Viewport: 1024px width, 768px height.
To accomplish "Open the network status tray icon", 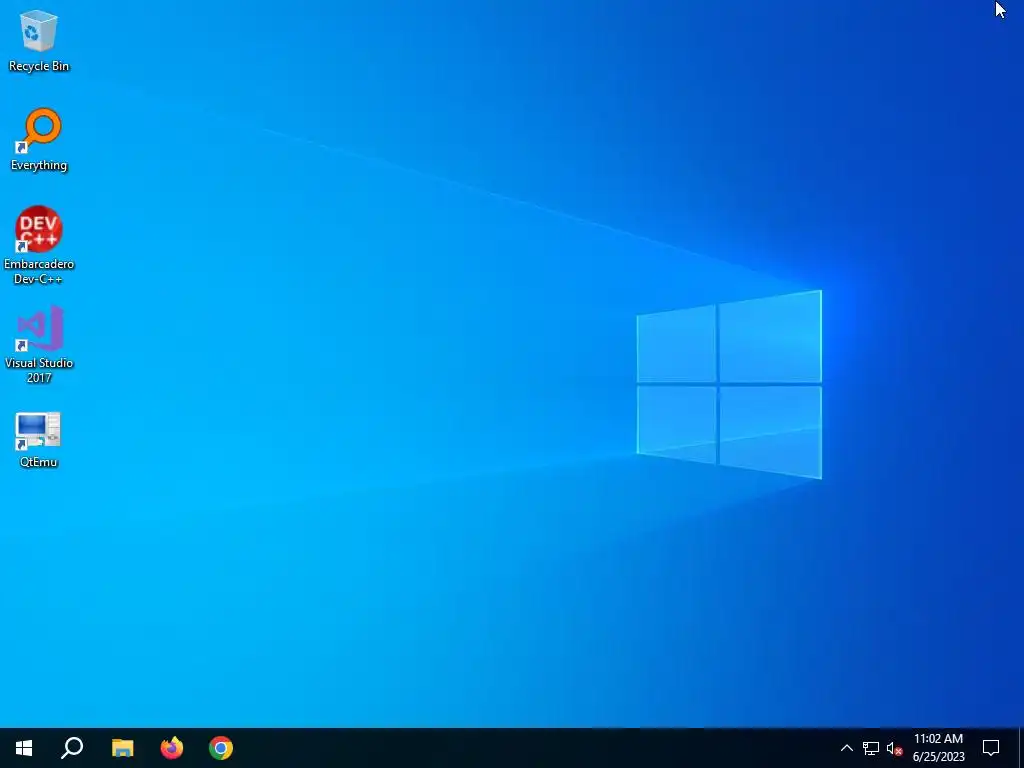I will (871, 748).
